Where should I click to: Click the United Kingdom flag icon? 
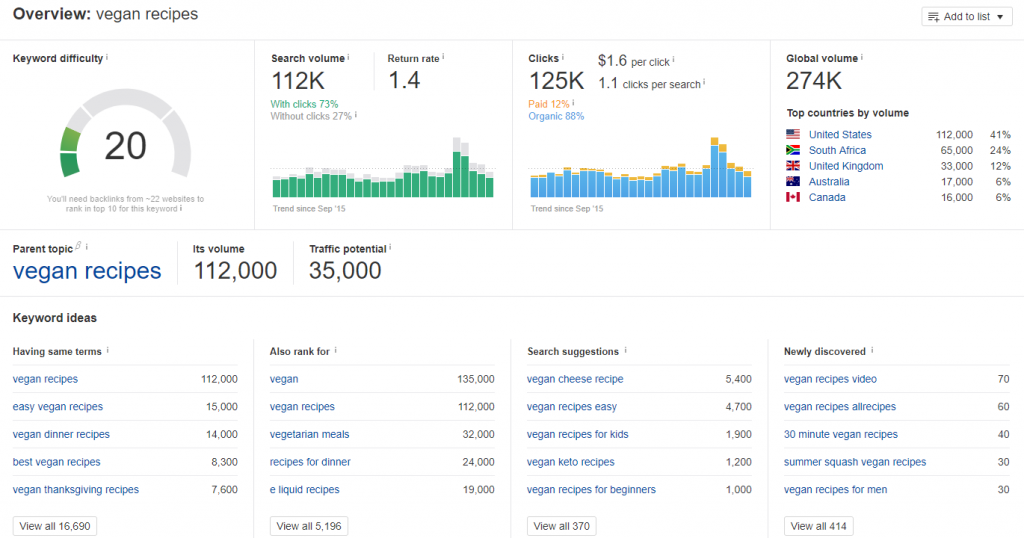tap(793, 165)
